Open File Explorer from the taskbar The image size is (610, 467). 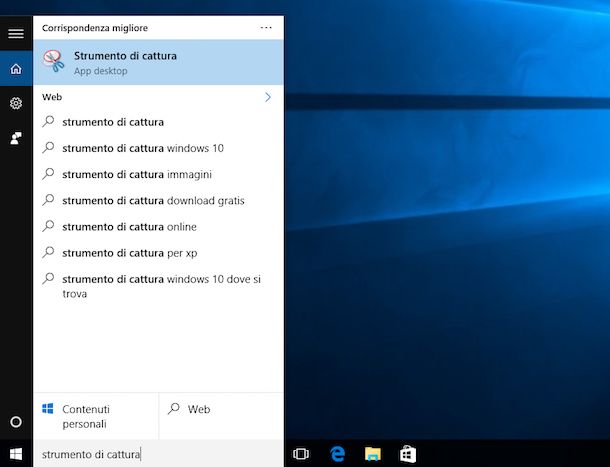pos(373,454)
